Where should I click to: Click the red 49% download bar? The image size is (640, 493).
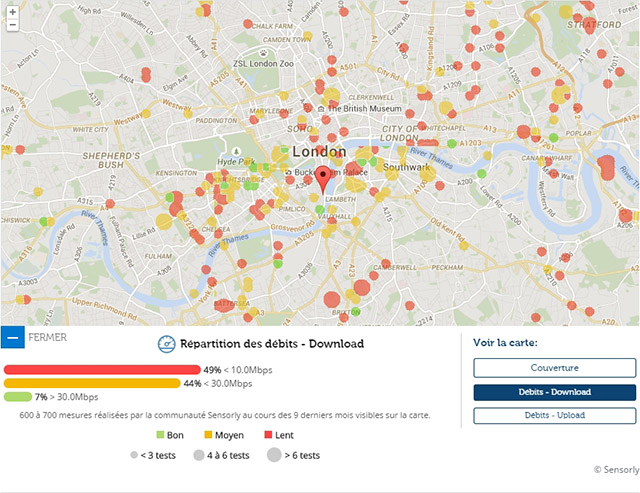[x=102, y=370]
